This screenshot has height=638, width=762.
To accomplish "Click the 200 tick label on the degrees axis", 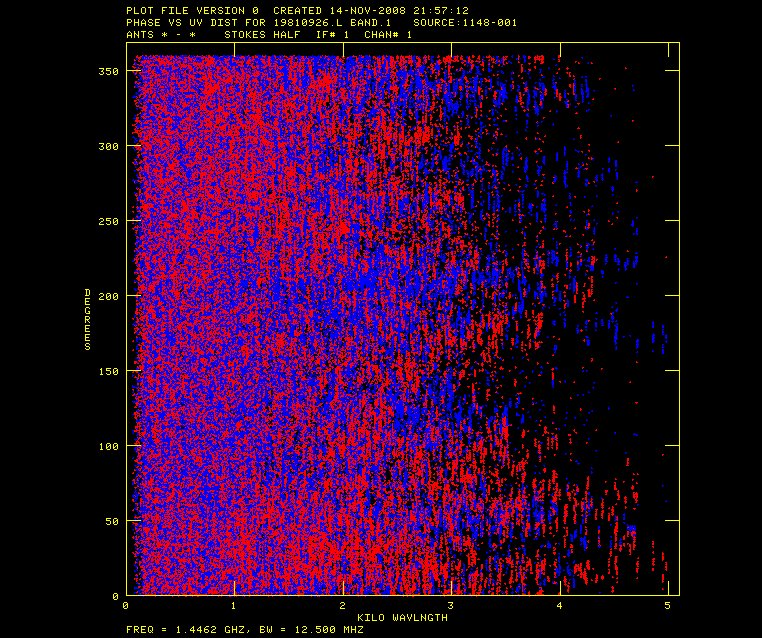I will point(108,296).
